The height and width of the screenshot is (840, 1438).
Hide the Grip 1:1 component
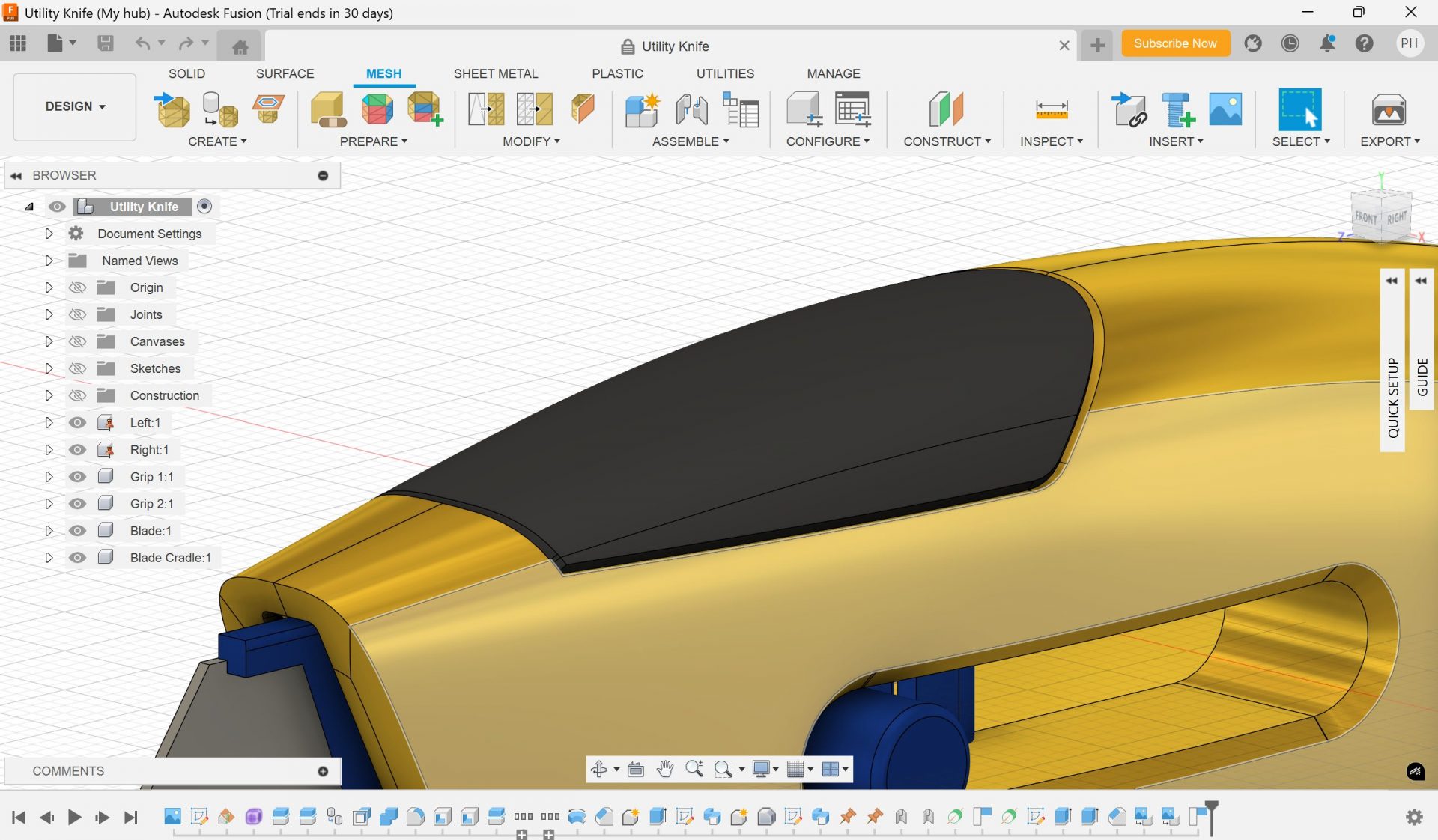[x=77, y=477]
